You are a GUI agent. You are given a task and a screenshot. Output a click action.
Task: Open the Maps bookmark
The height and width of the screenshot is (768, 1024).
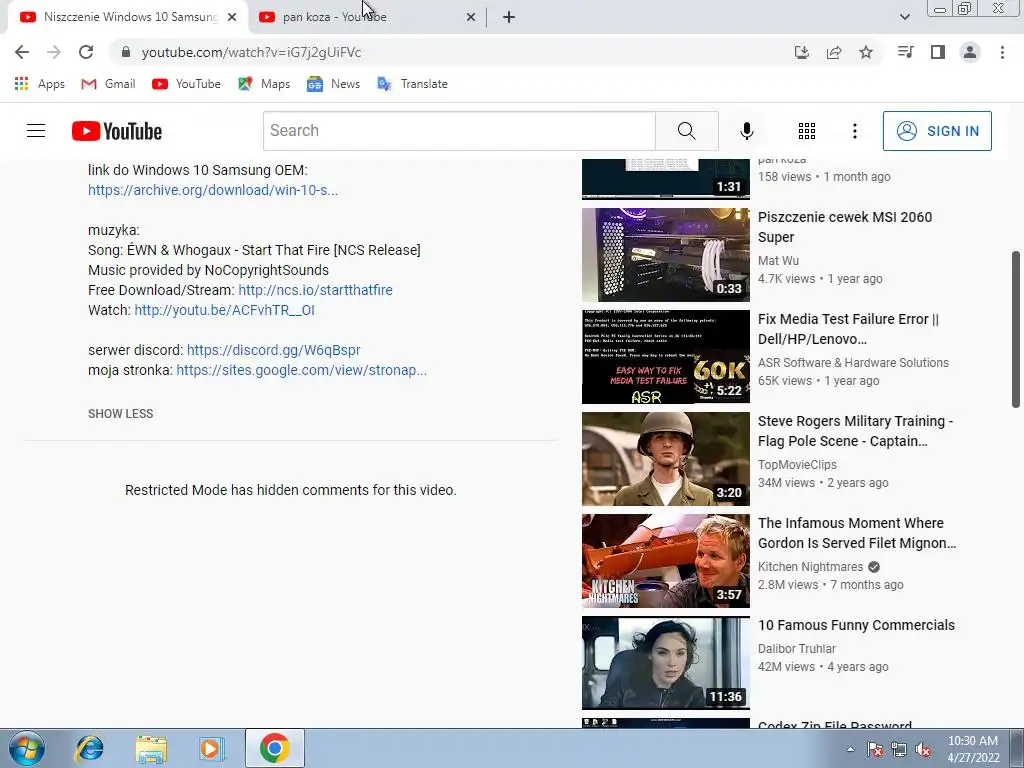[264, 84]
